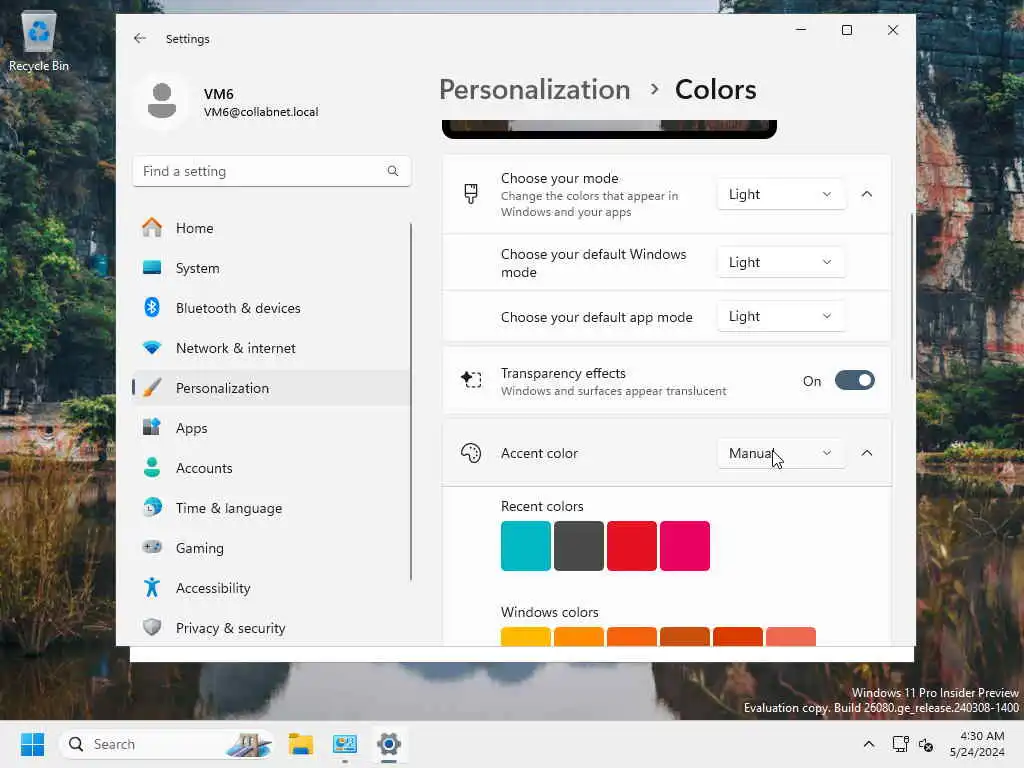Select the salmon Windows color swatch
The height and width of the screenshot is (768, 1024).
point(791,636)
